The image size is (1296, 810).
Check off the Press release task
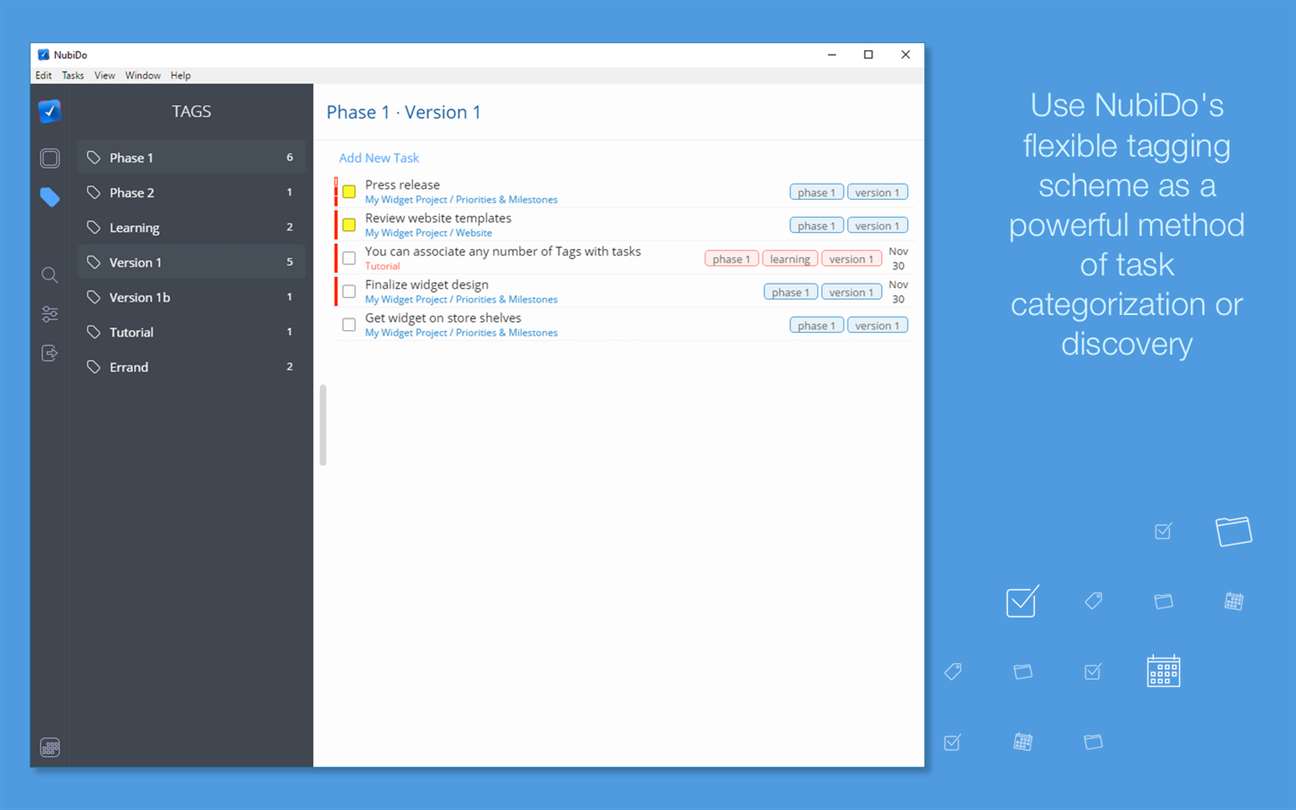click(349, 191)
